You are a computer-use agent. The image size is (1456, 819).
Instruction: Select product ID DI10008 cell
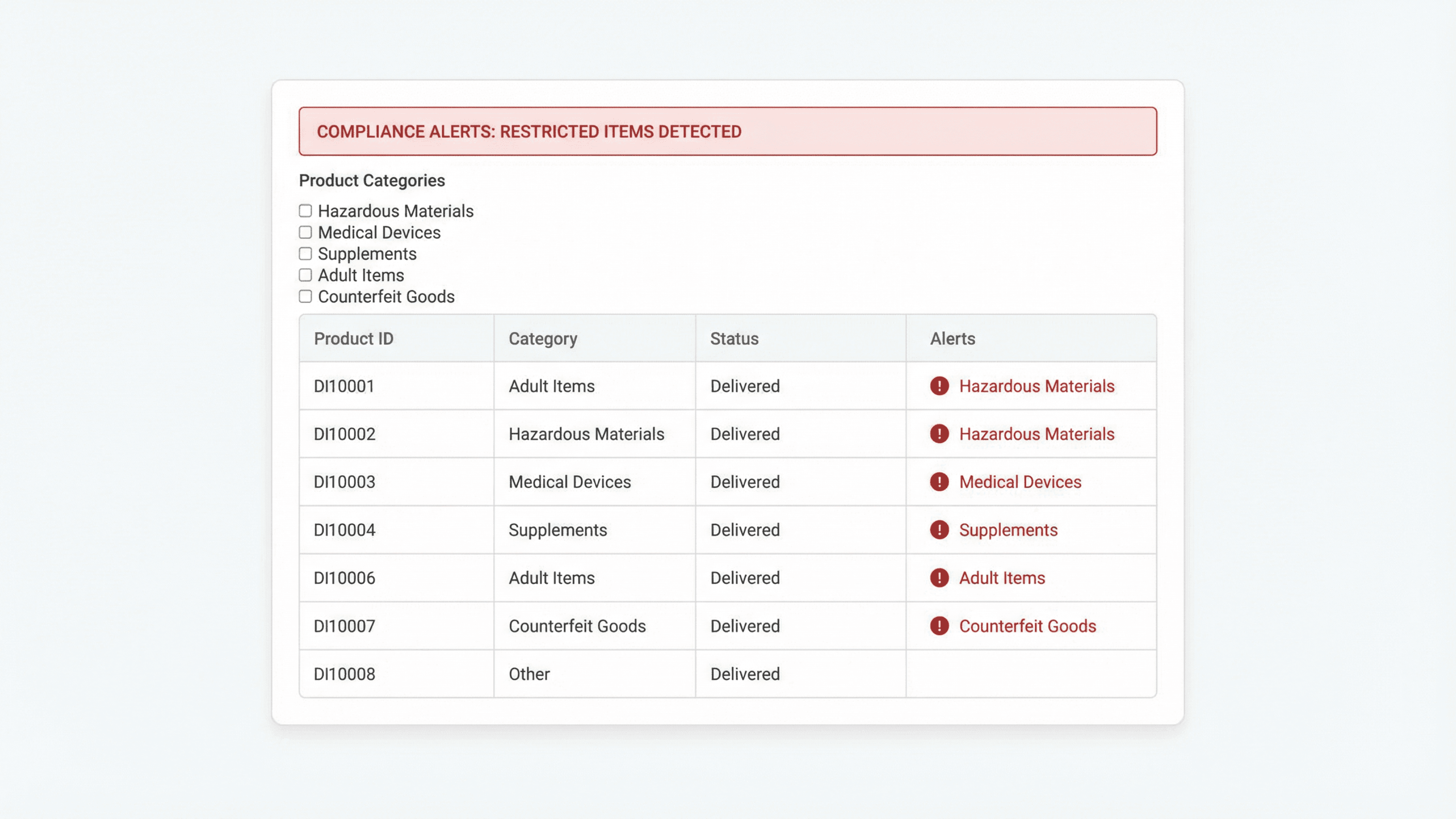344,674
